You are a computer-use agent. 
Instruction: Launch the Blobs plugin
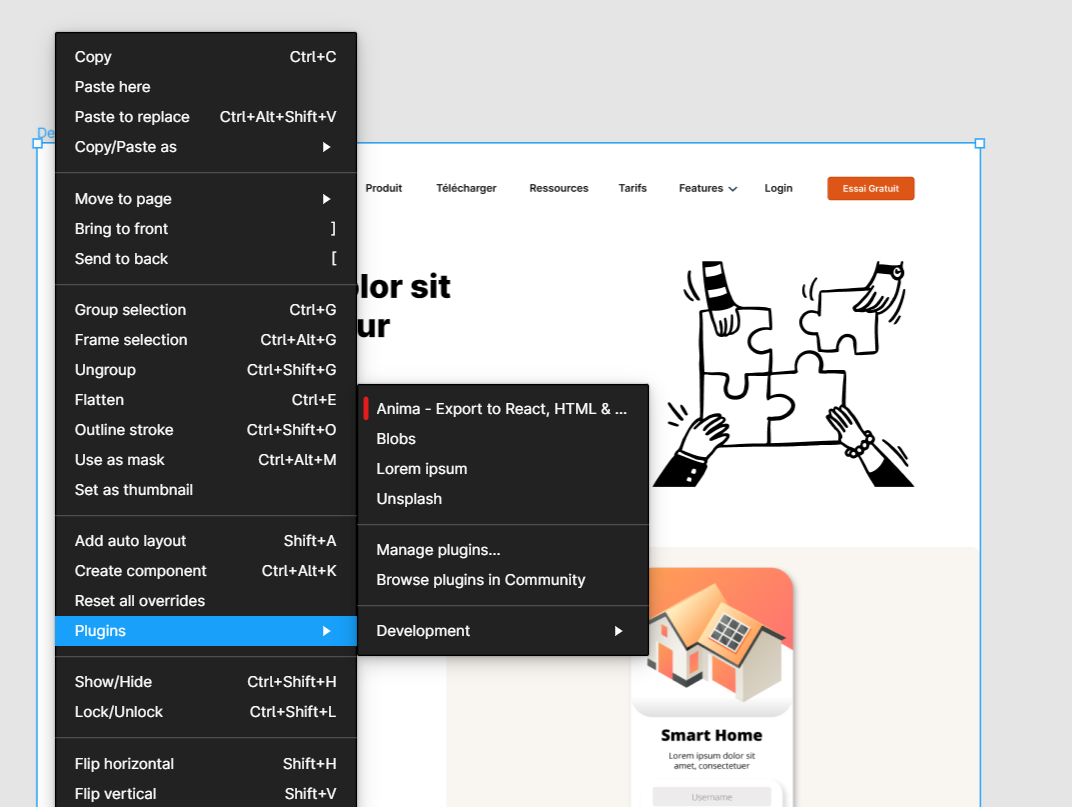503,439
